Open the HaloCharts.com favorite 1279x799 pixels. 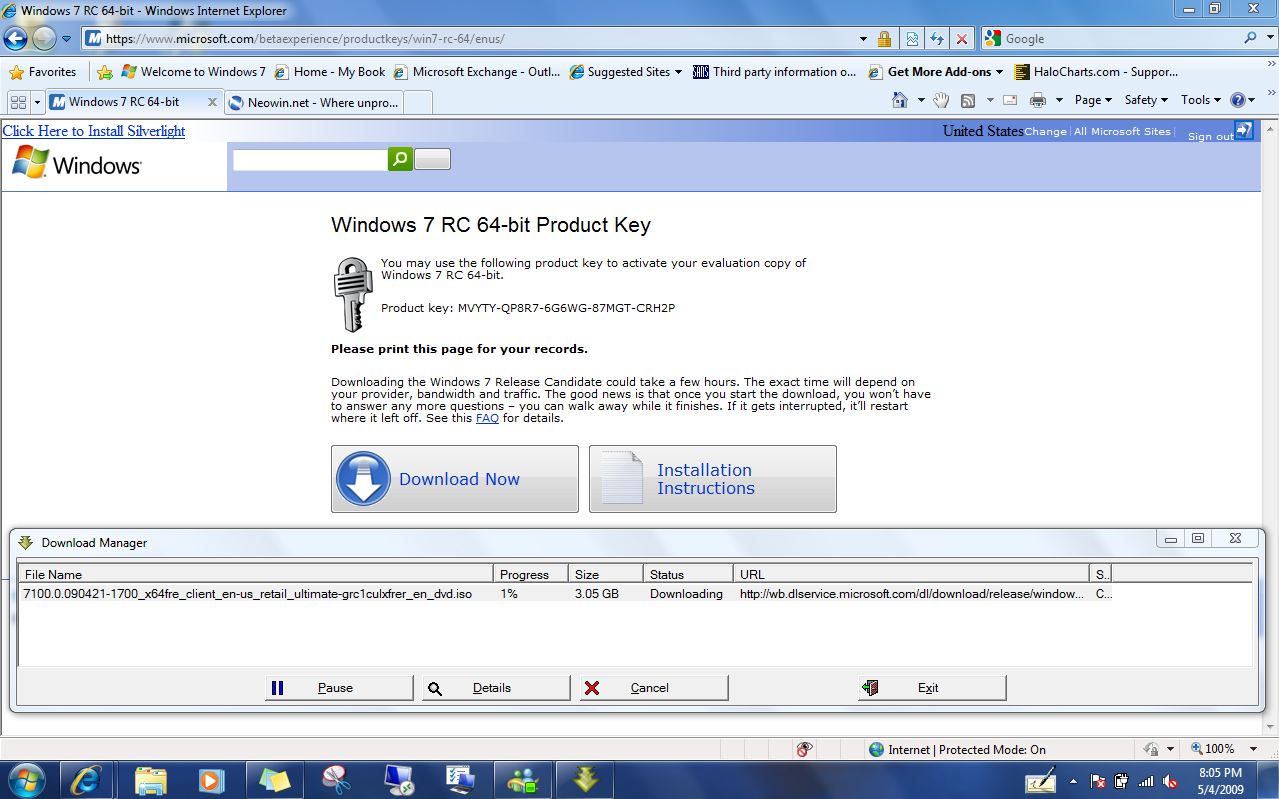1096,72
